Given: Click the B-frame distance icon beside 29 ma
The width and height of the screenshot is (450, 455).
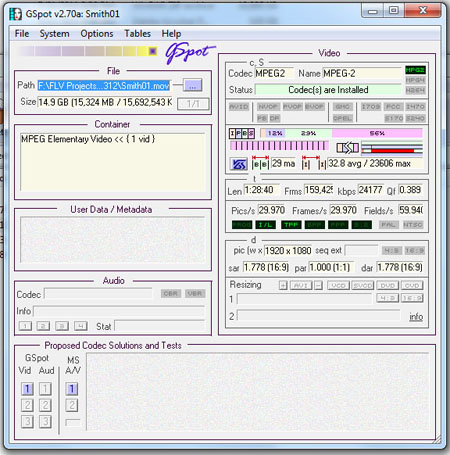Looking at the screenshot, I should tap(260, 162).
